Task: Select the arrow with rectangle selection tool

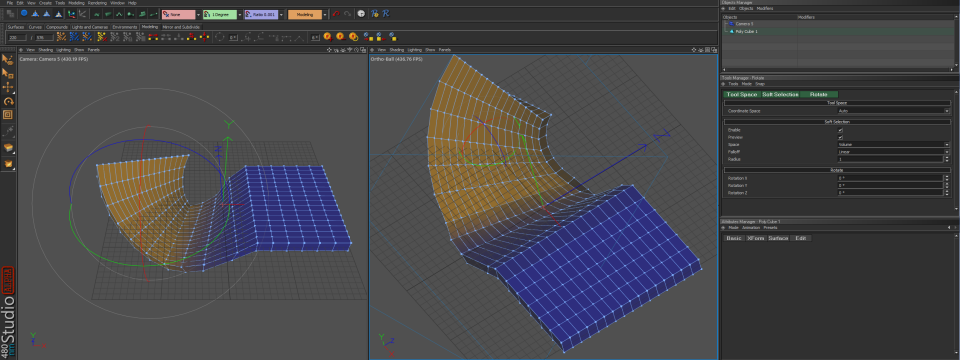Action: [x=8, y=73]
